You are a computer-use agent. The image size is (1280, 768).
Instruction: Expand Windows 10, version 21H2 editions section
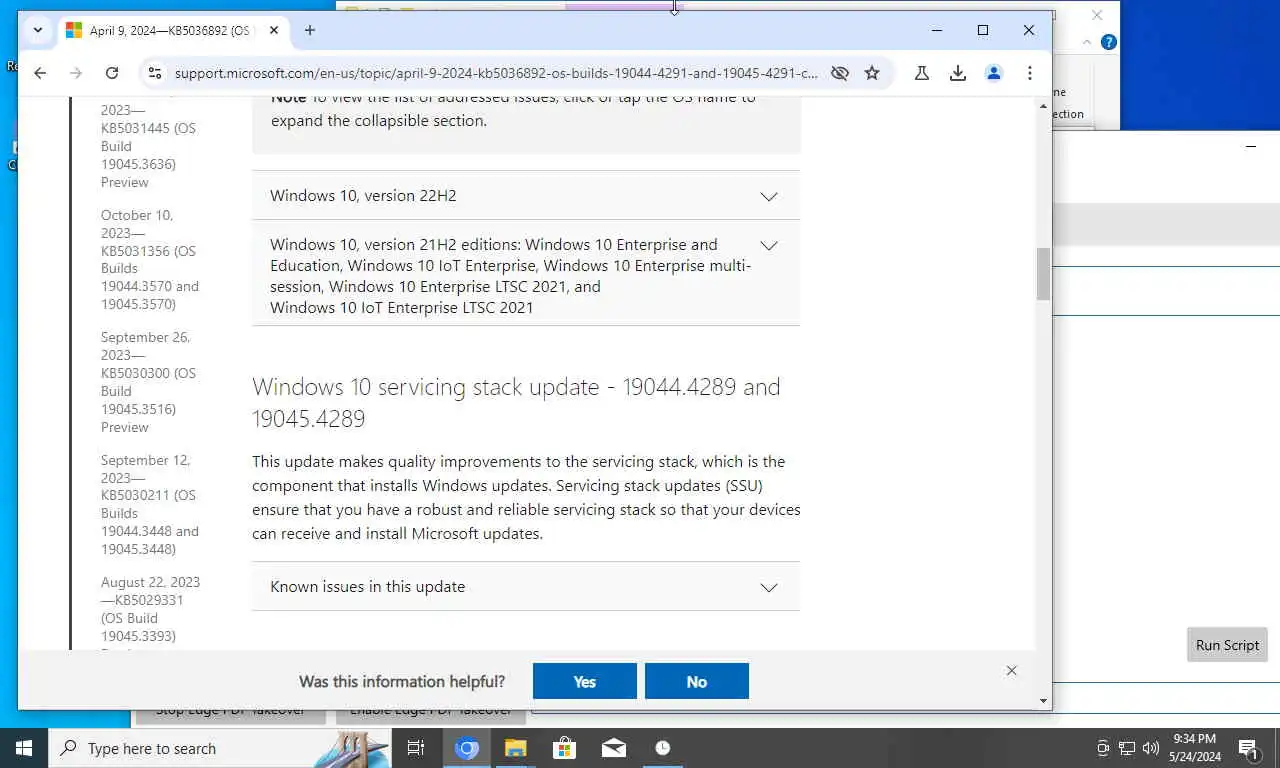(x=526, y=275)
